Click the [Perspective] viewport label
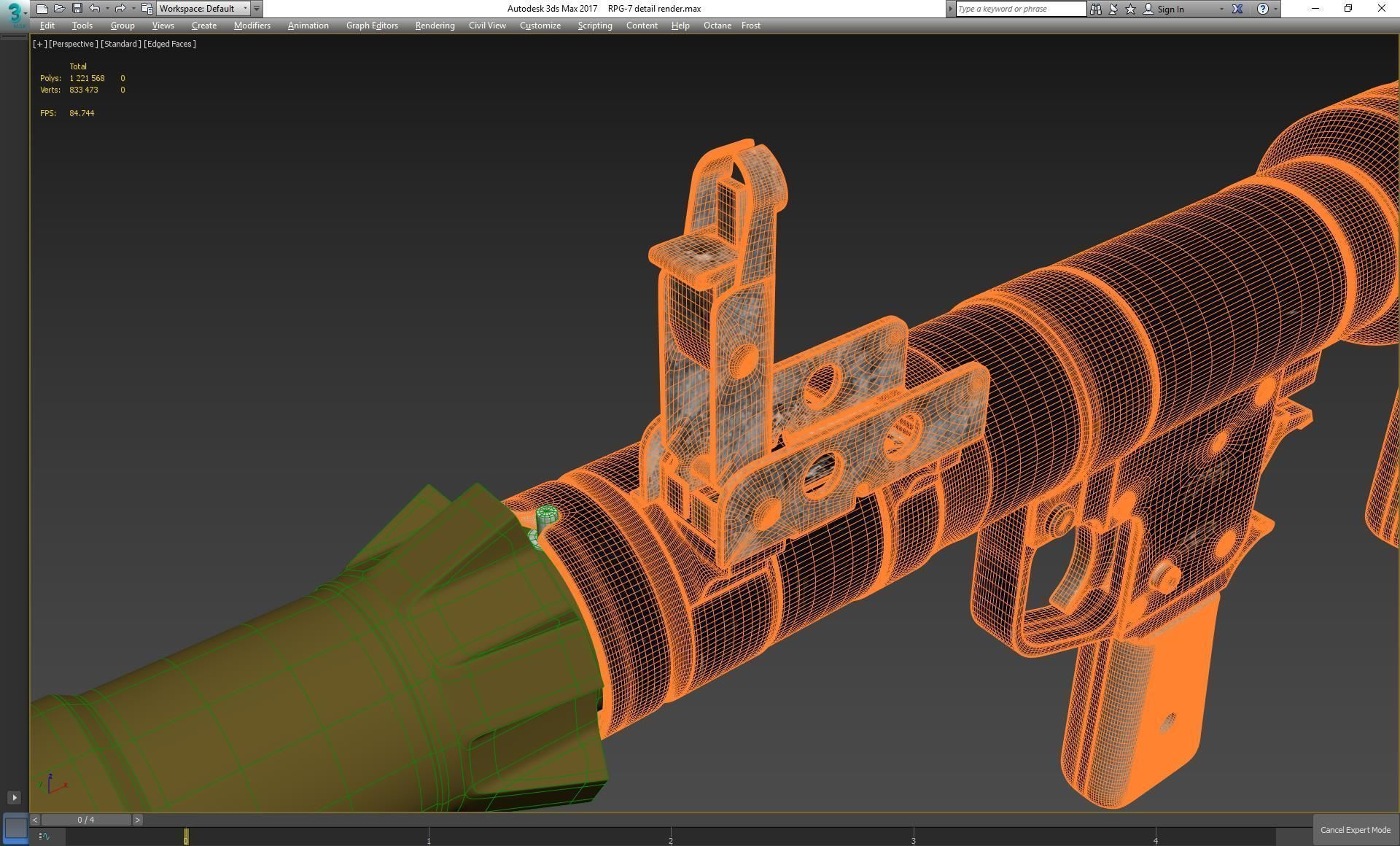1400x846 pixels. pyautogui.click(x=73, y=44)
